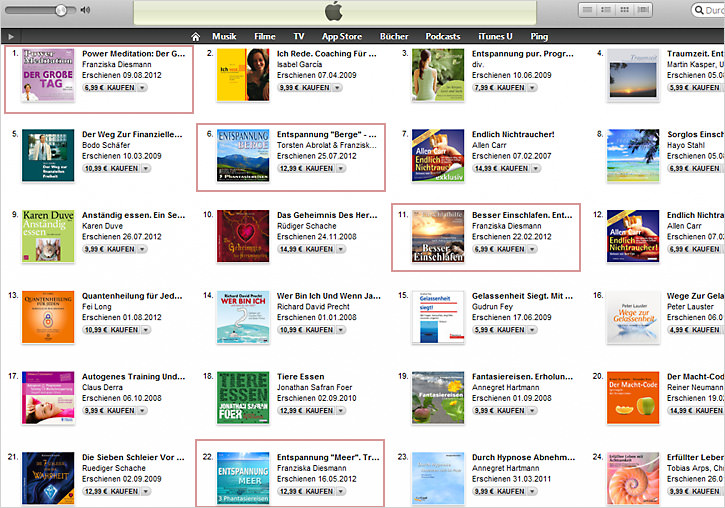
Task: Click the Home icon in the store navigation bar
Action: (196, 37)
